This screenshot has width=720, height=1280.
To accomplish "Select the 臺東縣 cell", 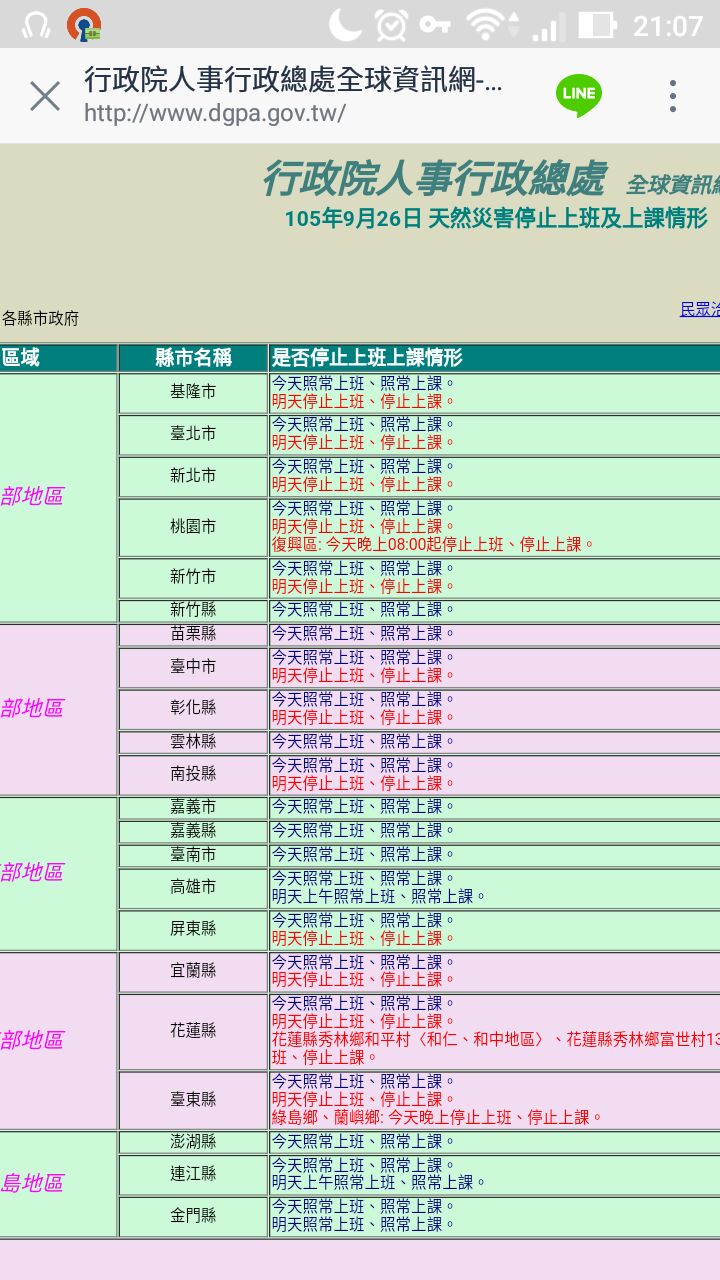I will click(193, 1100).
